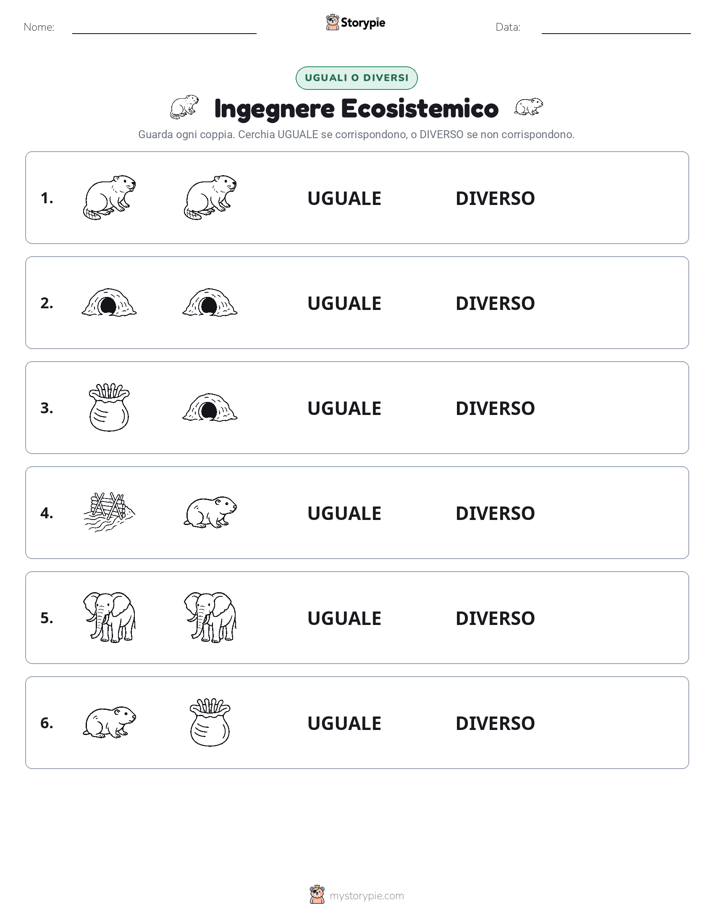This screenshot has width=714, height=924.
Task: Click the beaver dam image in row 4
Action: click(x=109, y=512)
